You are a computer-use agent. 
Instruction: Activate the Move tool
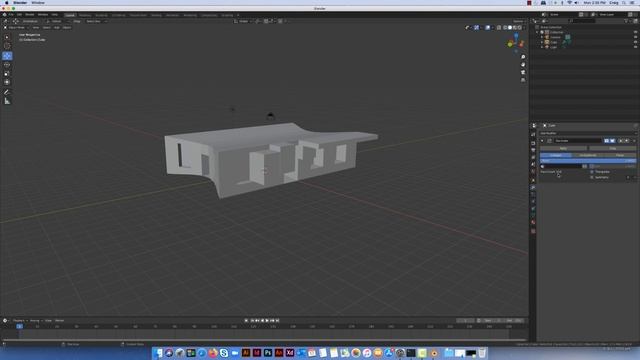[x=7, y=56]
